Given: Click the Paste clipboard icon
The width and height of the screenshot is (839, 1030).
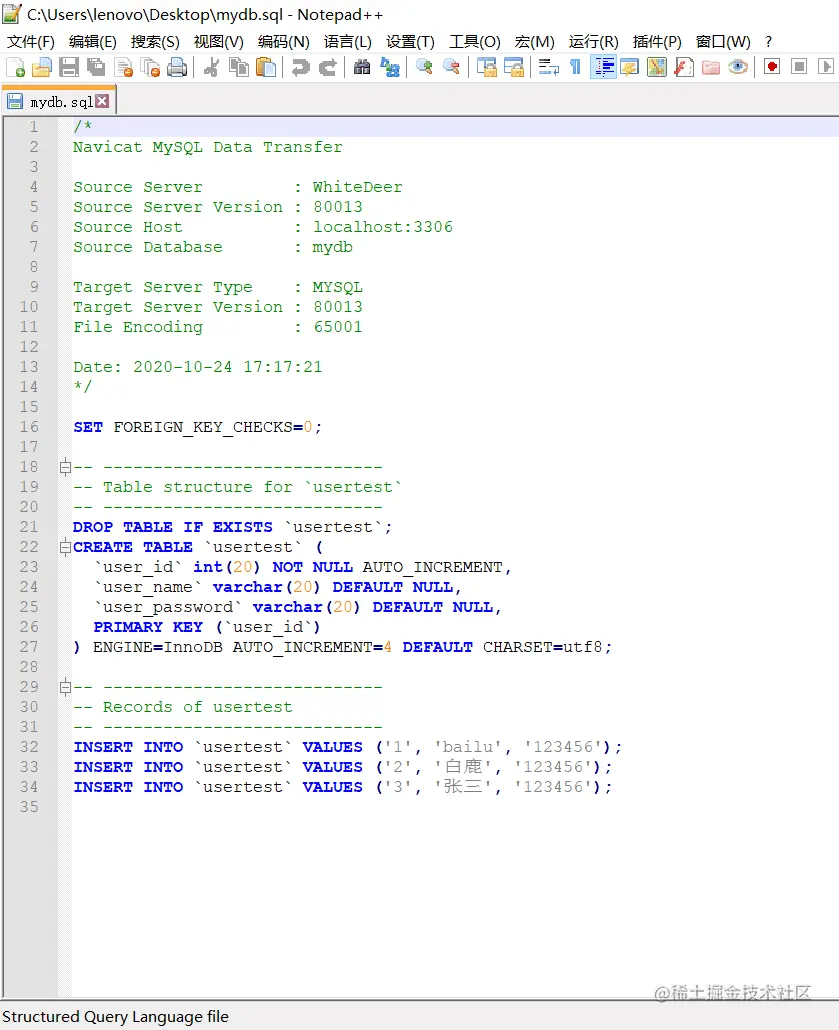Looking at the screenshot, I should [265, 67].
